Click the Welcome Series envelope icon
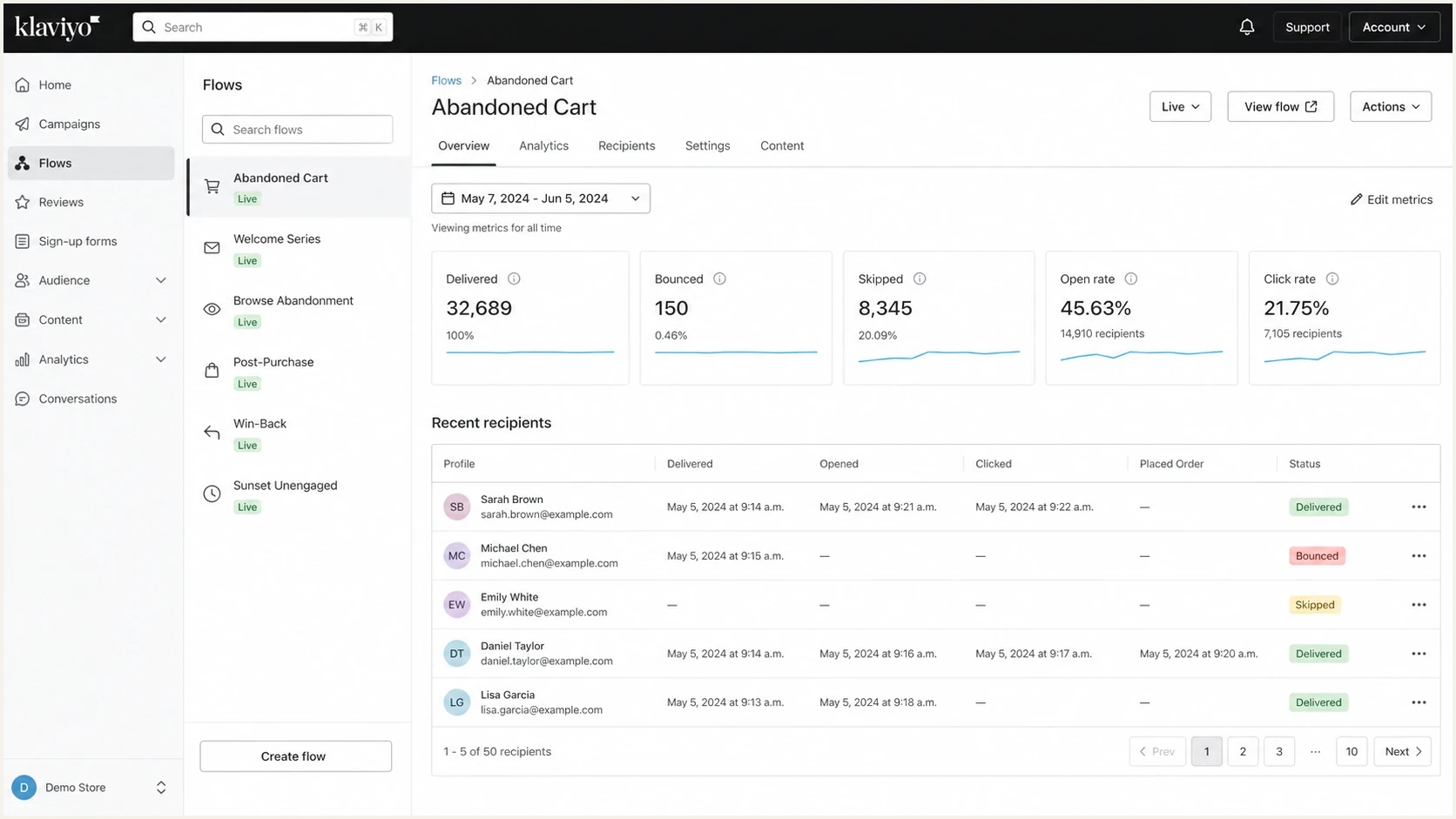This screenshot has width=1456, height=819. [x=212, y=248]
